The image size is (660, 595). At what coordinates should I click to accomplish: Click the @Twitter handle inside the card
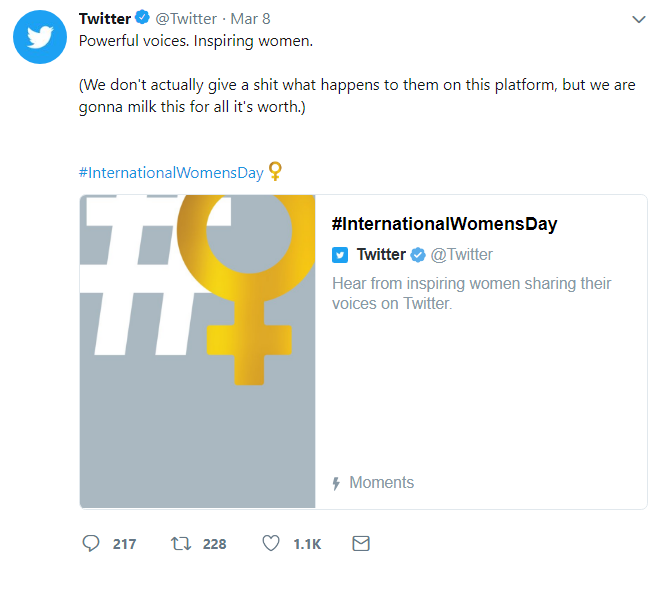click(461, 255)
